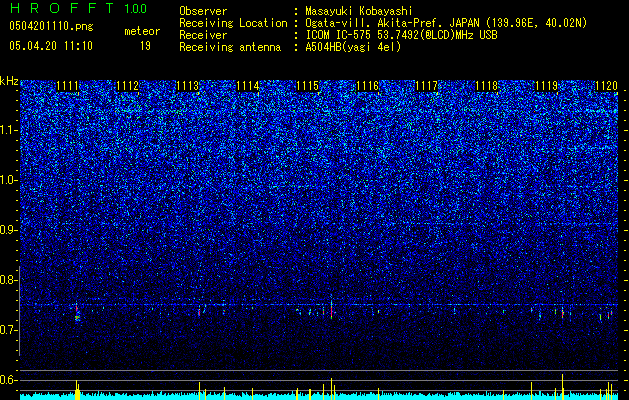Click the "Observer" field label
629x400 pixels.
tap(203, 12)
